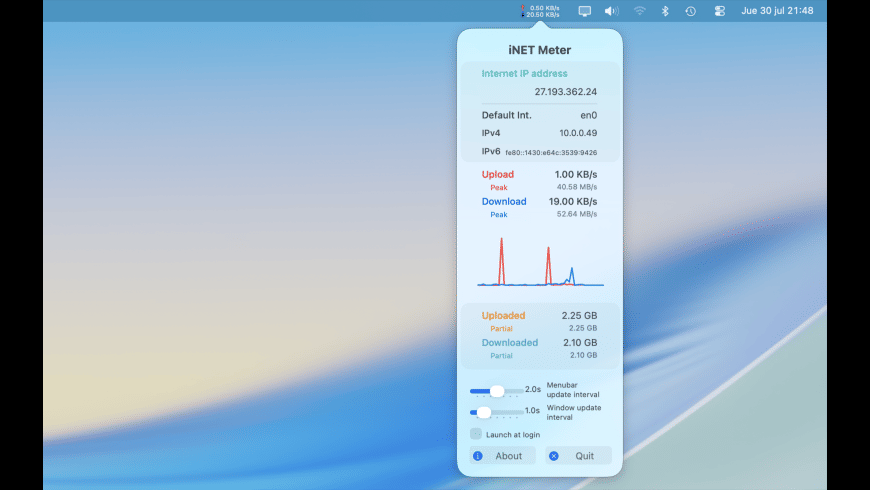Click the upload speed 1.00 KB/s
The height and width of the screenshot is (490, 870).
click(x=576, y=174)
